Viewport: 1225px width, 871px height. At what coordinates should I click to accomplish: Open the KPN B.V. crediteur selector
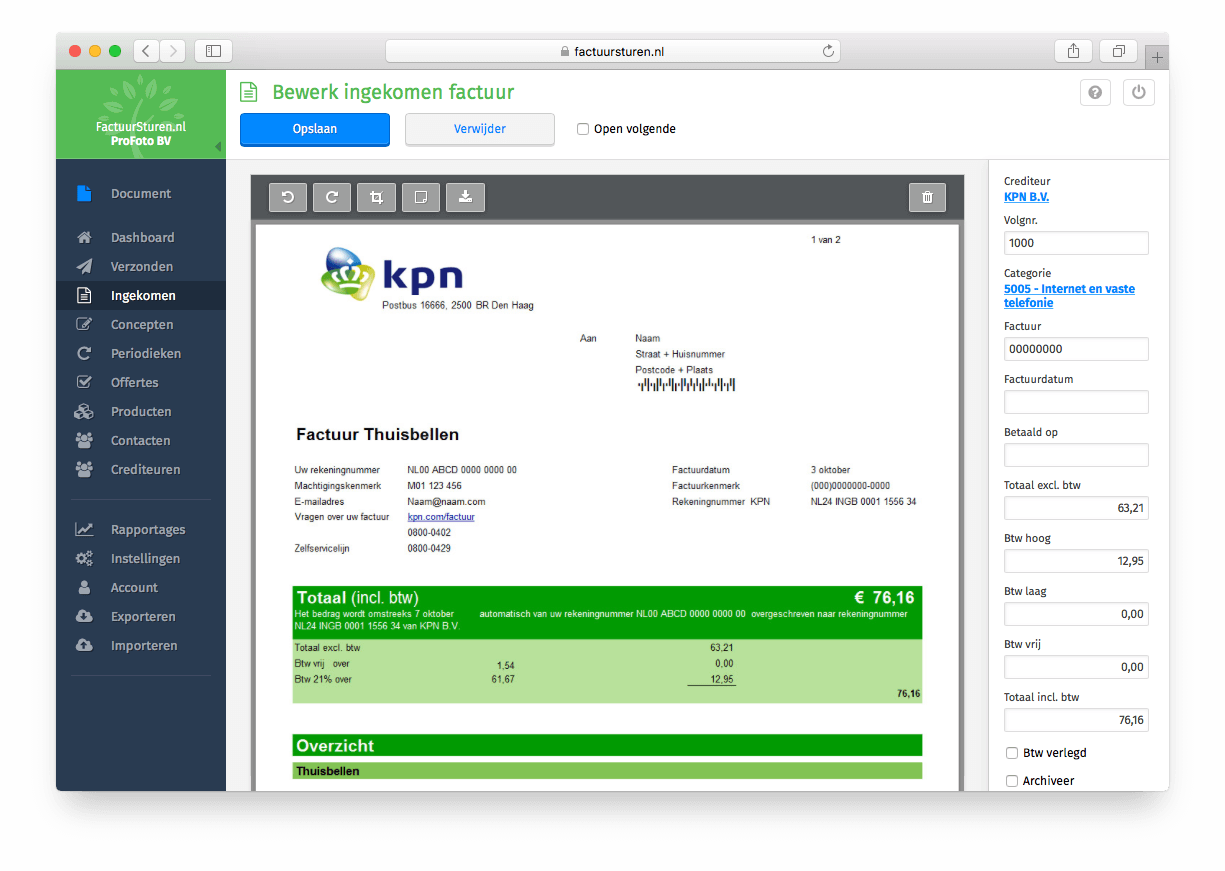(1026, 197)
